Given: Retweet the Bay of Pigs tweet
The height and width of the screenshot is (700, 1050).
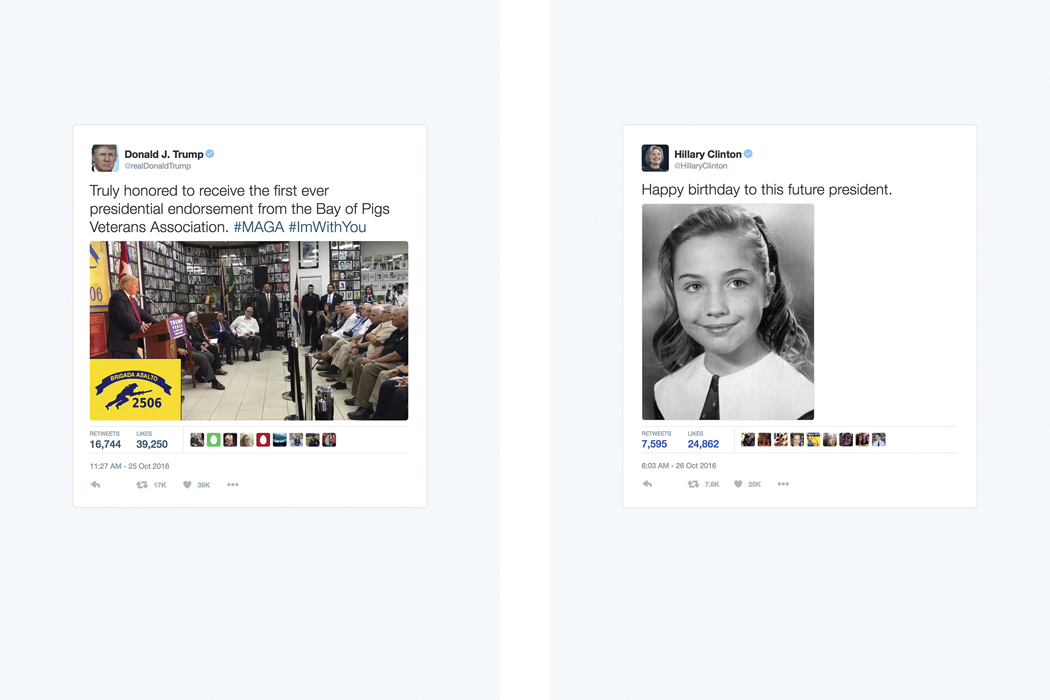Looking at the screenshot, I should click(142, 485).
